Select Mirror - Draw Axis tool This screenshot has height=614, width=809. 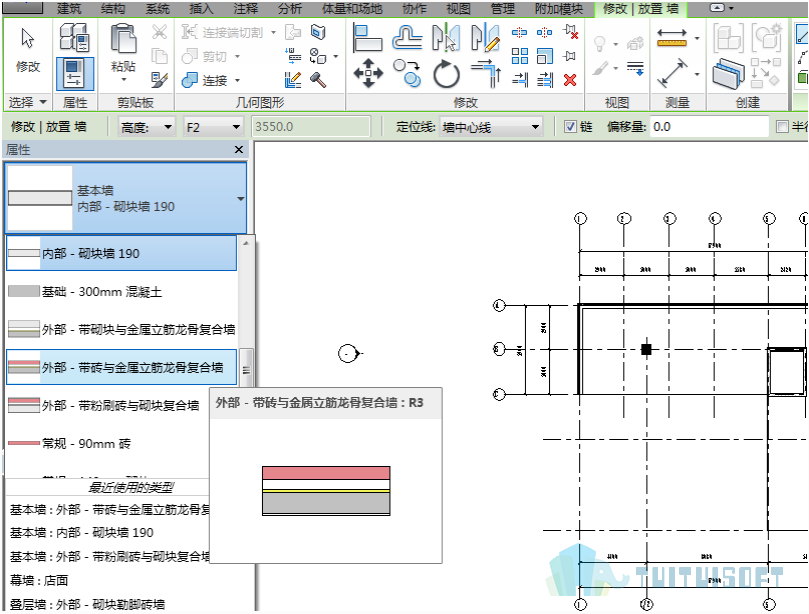486,38
